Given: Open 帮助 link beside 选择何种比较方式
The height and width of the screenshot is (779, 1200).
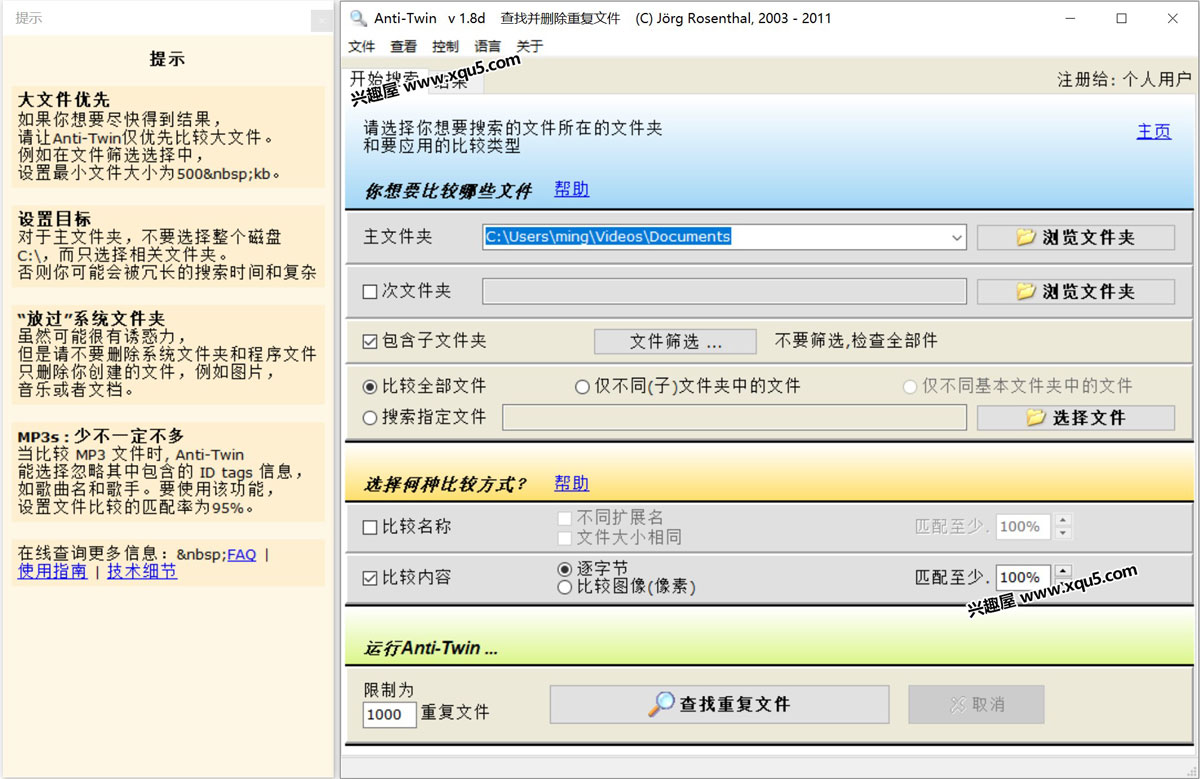Looking at the screenshot, I should click(x=572, y=483).
